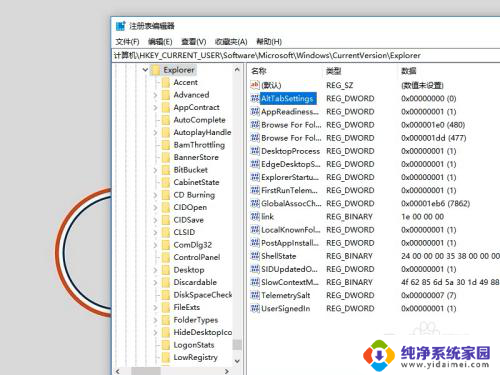500x375 pixels.
Task: Click the TelemetrySalt value icon
Action: [255, 295]
